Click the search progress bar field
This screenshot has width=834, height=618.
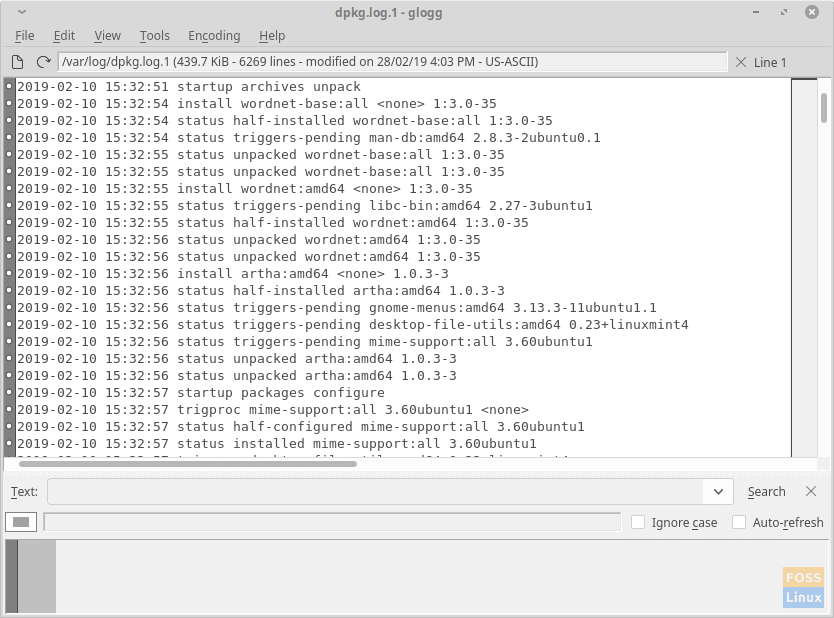(332, 522)
